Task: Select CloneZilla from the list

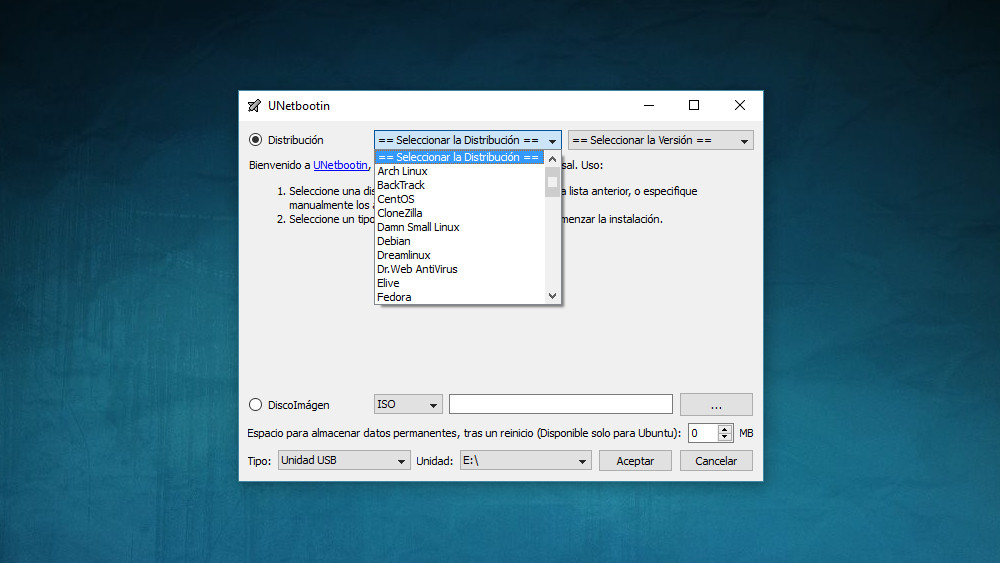Action: coord(459,213)
